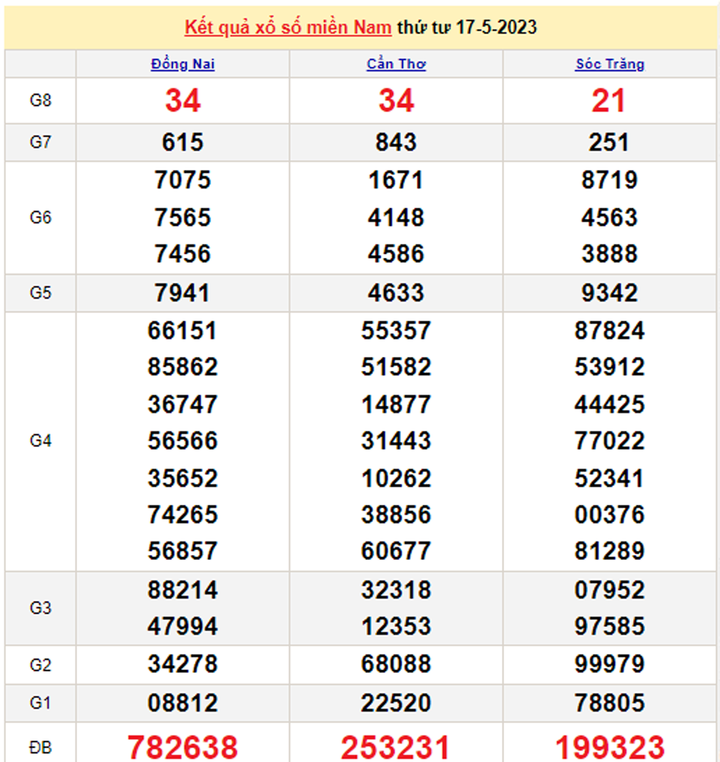Click the G4 row label

pyautogui.click(x=40, y=441)
